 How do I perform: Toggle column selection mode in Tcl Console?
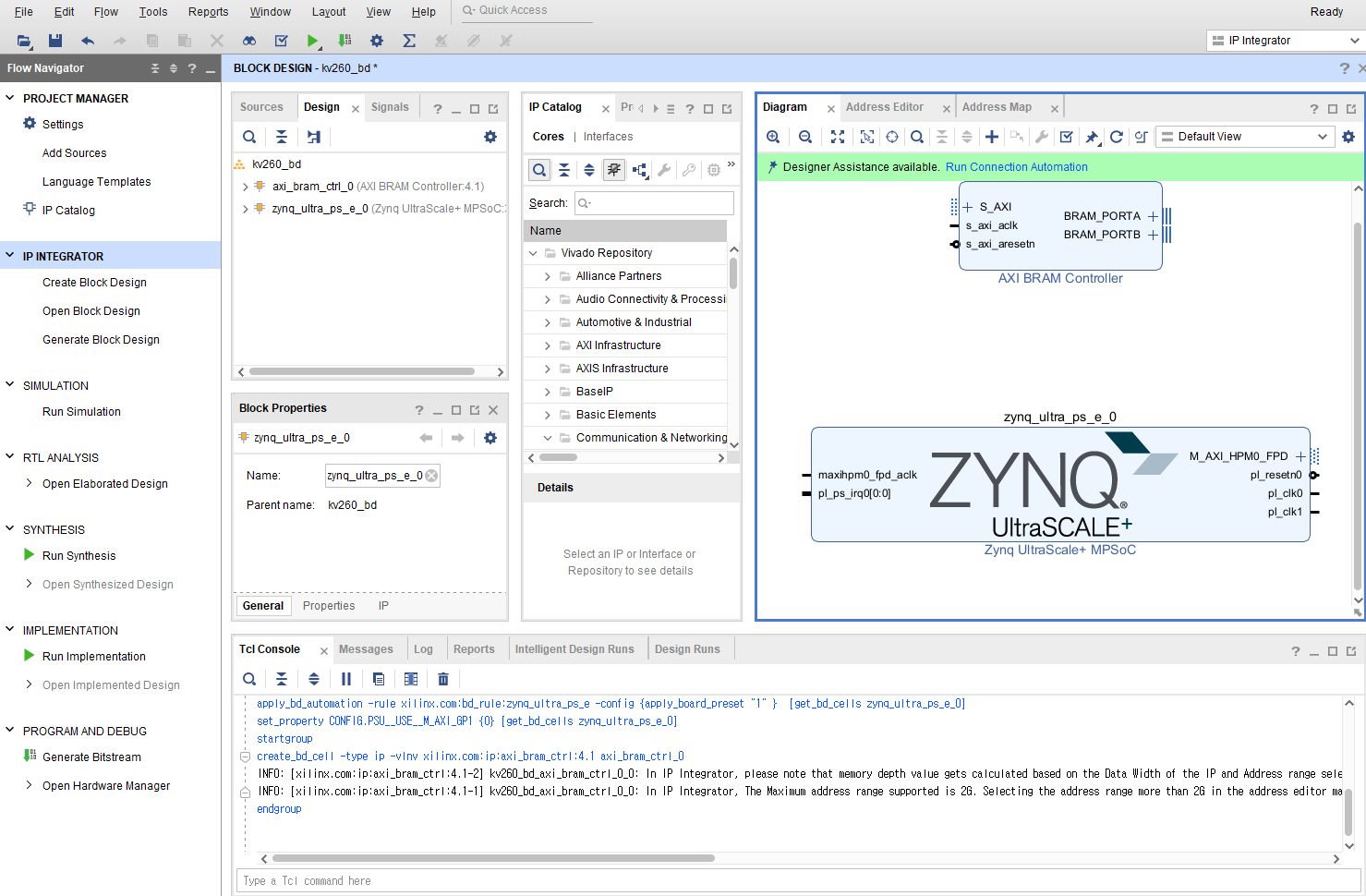pos(411,679)
